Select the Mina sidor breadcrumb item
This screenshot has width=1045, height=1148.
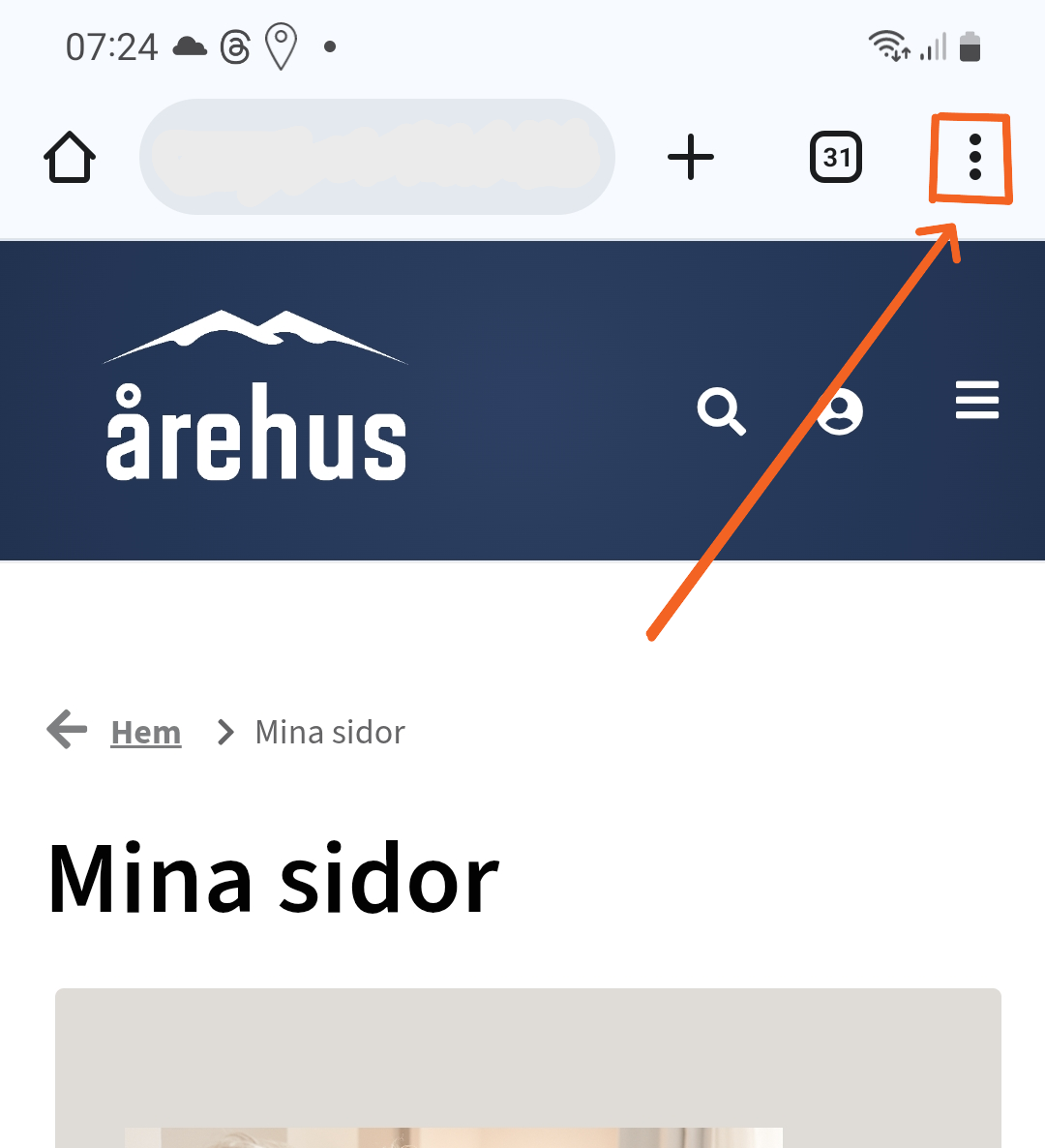(x=330, y=732)
